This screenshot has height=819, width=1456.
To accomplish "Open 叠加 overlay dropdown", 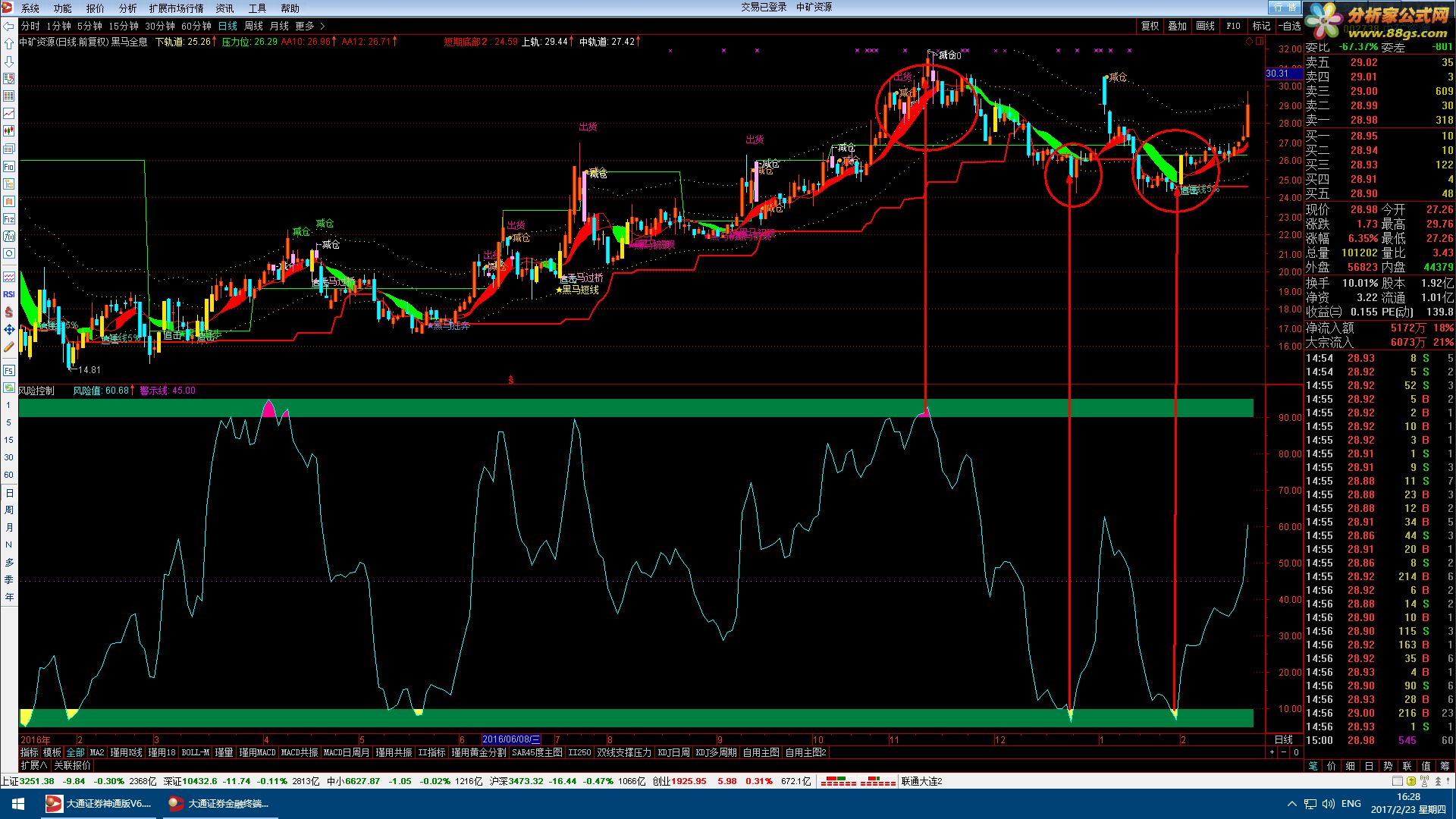I will [x=1177, y=26].
